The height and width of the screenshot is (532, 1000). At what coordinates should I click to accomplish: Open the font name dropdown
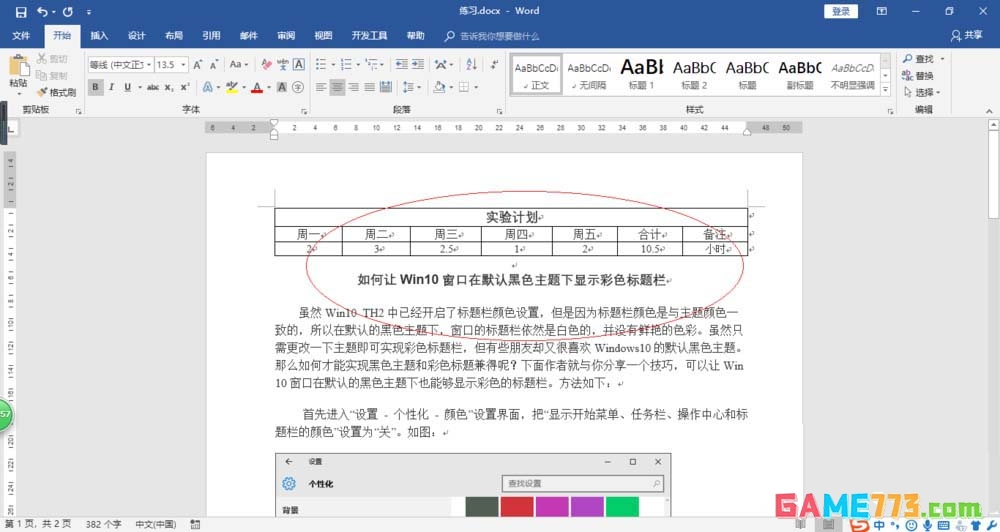tap(149, 64)
